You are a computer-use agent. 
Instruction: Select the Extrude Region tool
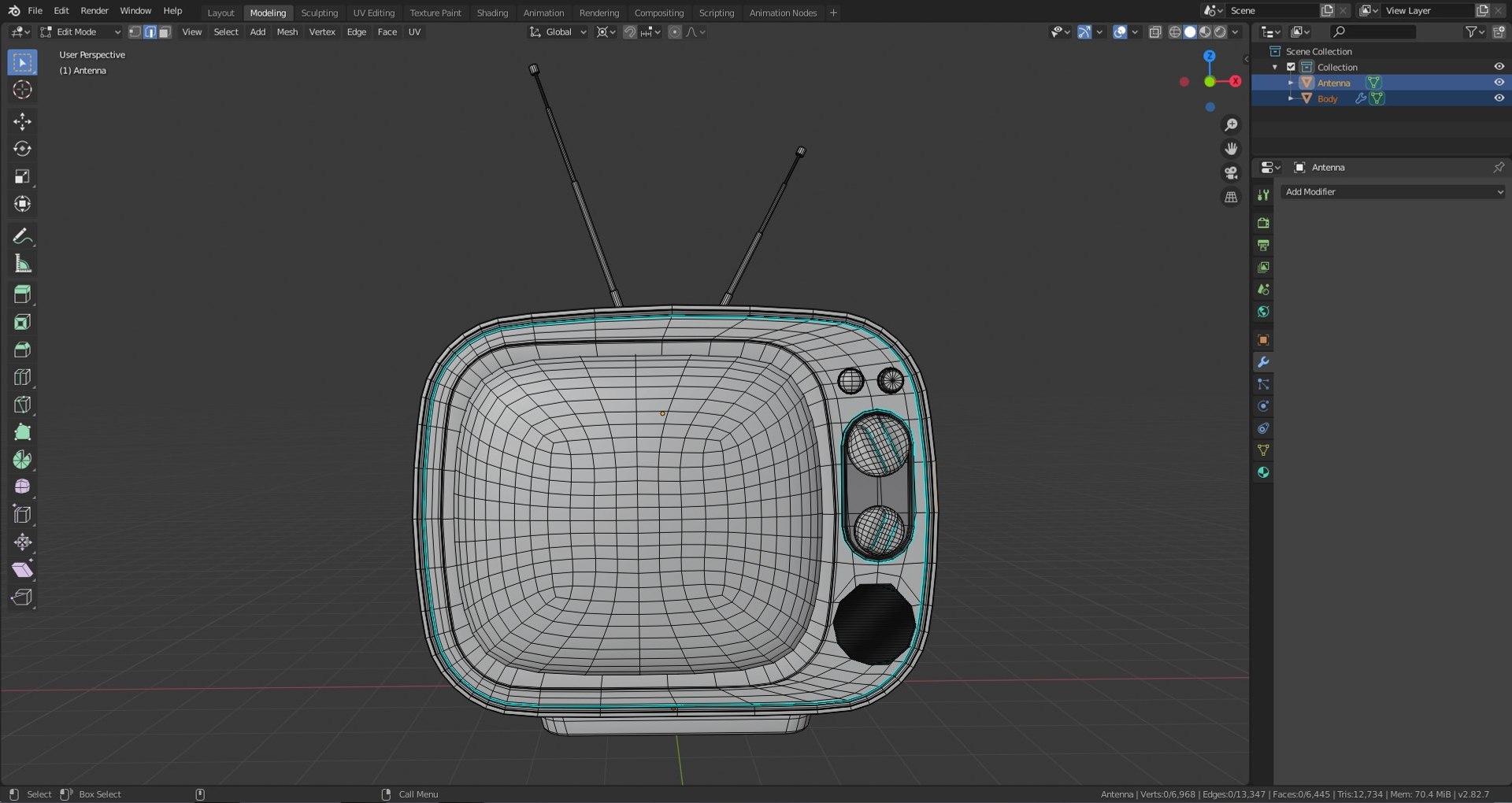(22, 294)
